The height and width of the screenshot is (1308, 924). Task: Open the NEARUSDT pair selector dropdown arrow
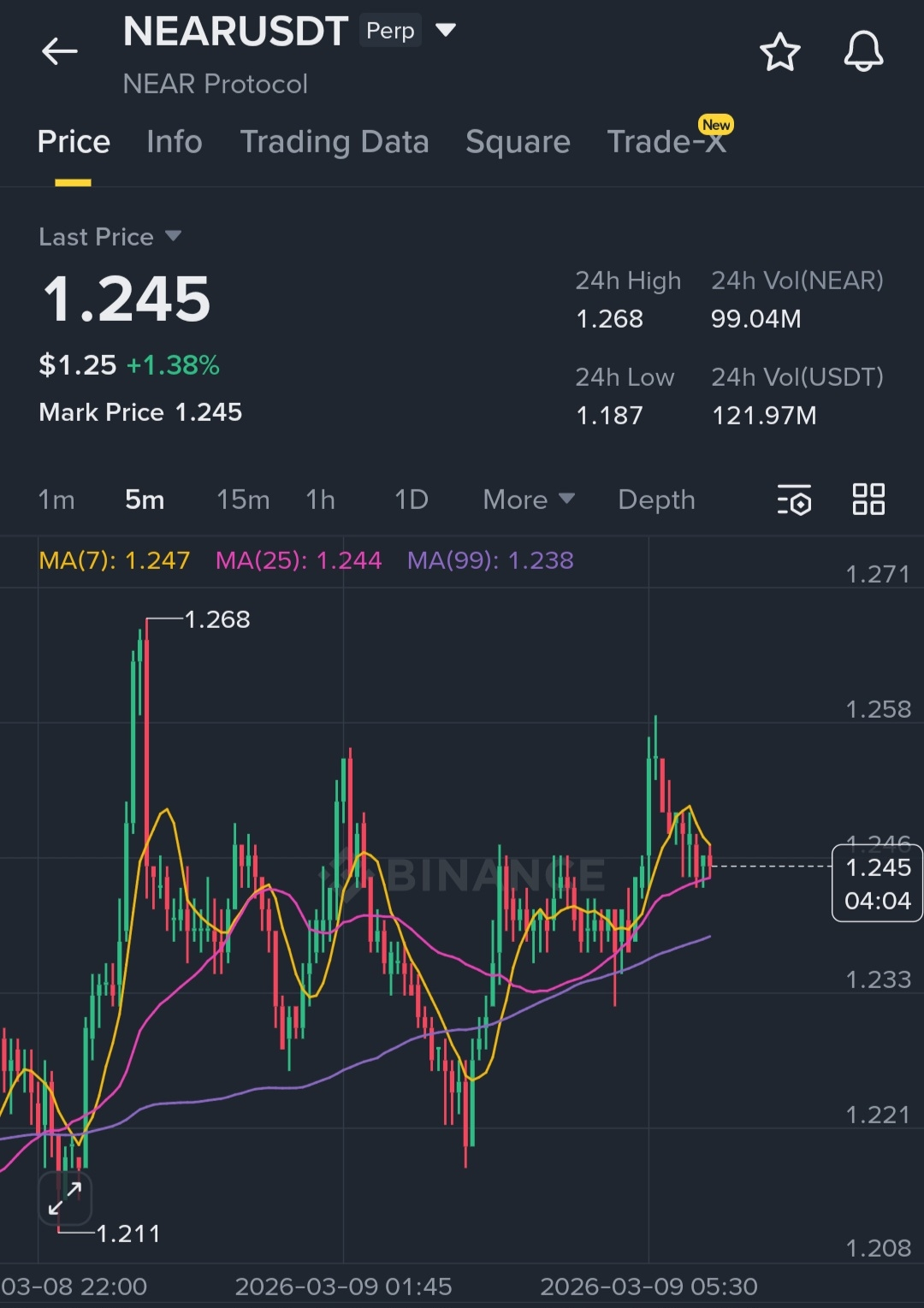446,30
